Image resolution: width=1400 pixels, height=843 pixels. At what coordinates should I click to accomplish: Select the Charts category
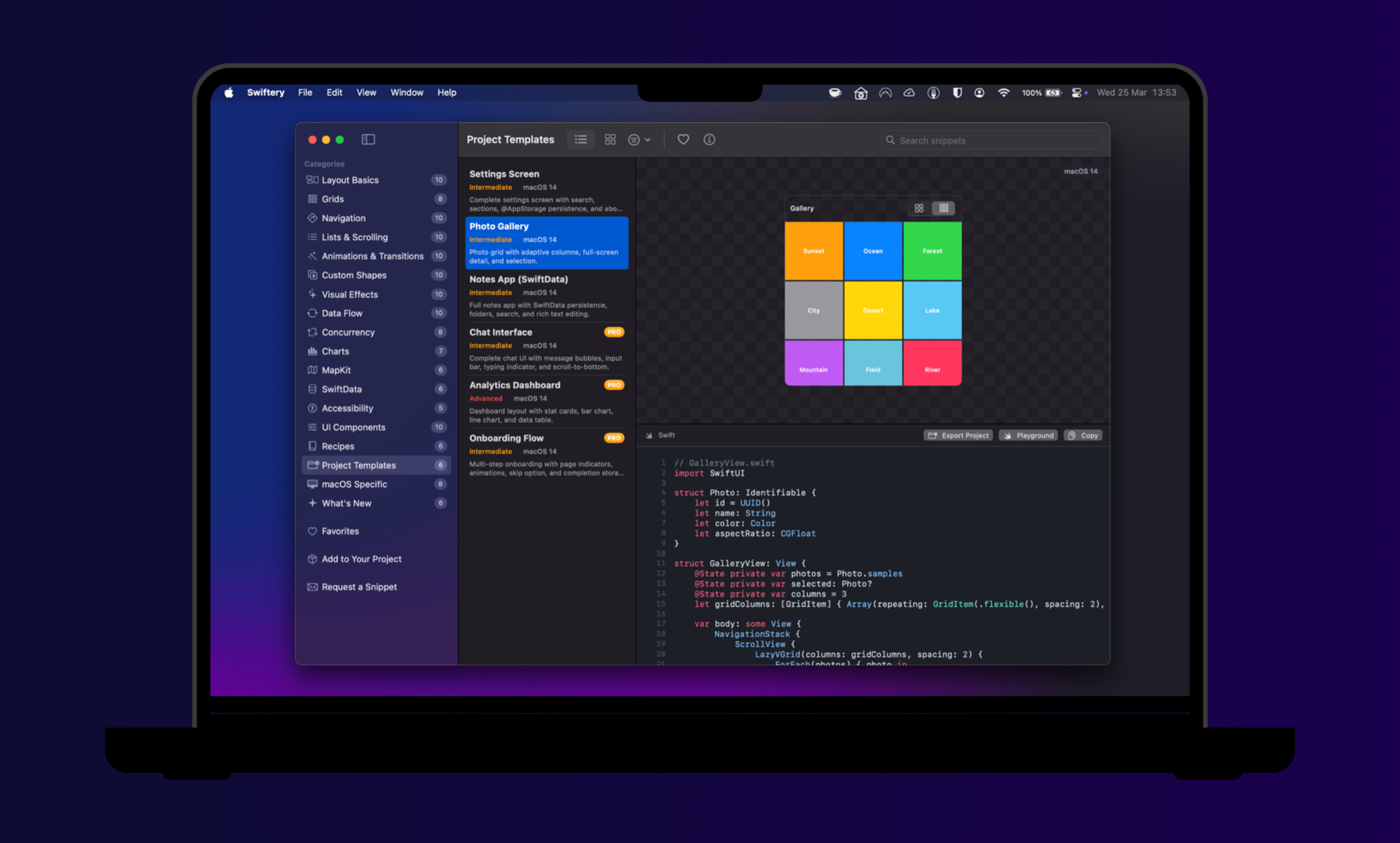click(x=376, y=351)
